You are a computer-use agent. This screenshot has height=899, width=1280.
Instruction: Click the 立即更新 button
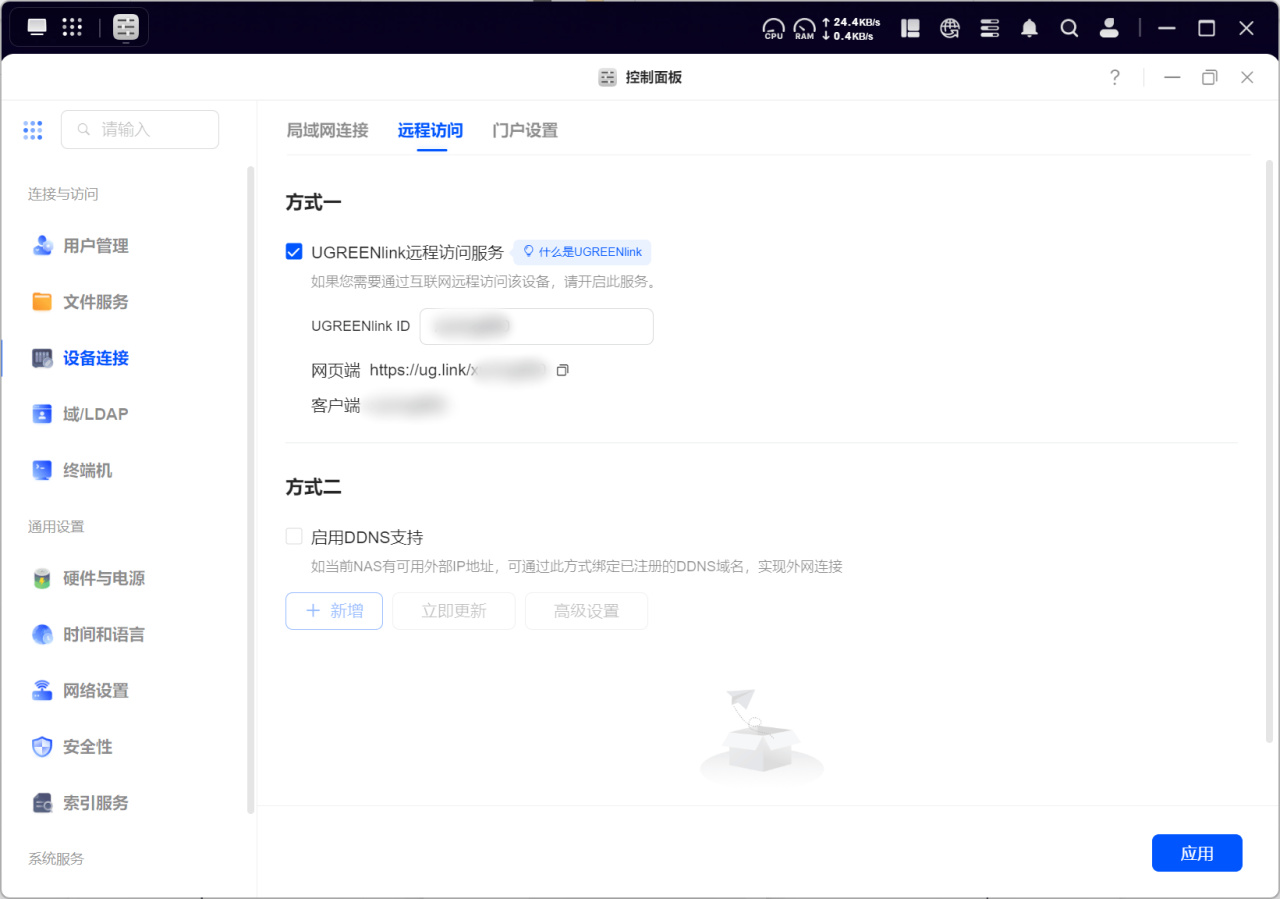point(454,611)
